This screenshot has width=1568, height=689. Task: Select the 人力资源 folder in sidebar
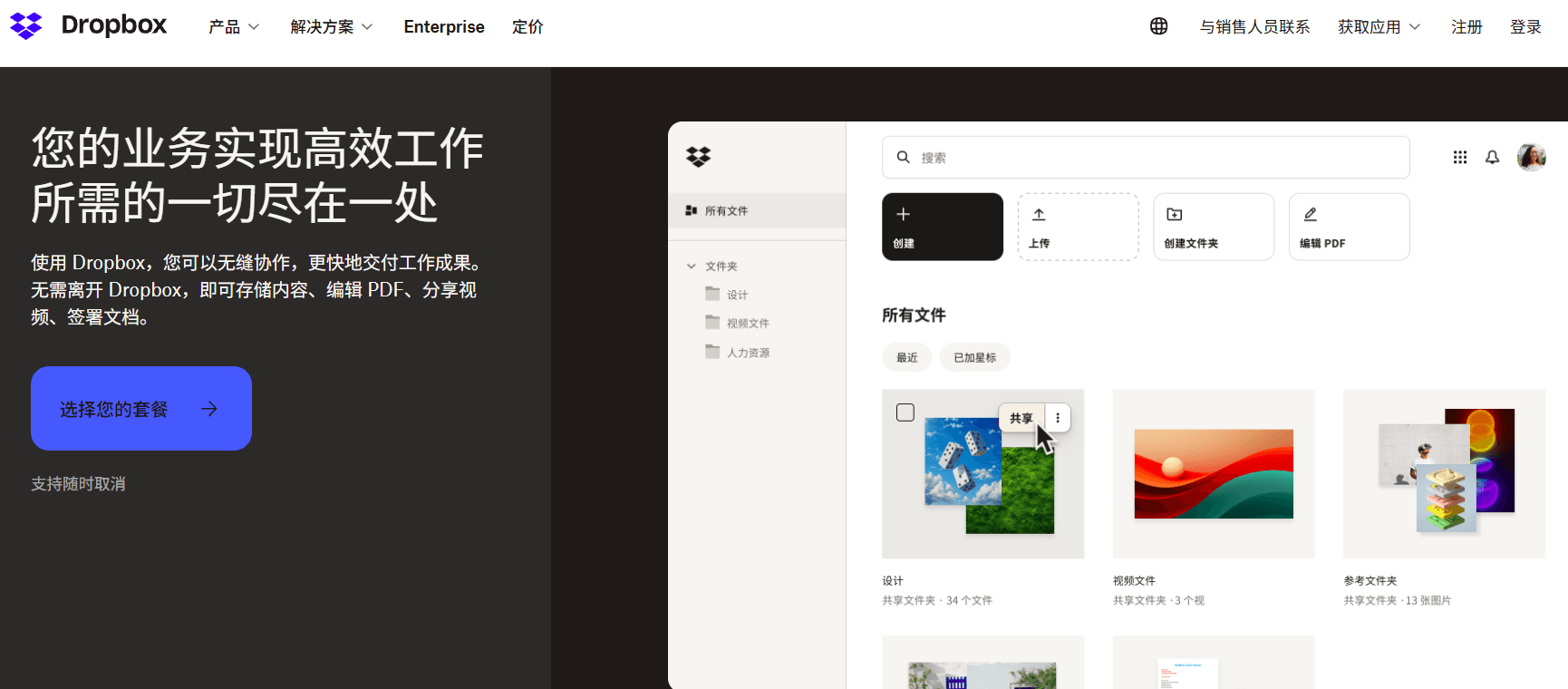coord(738,353)
